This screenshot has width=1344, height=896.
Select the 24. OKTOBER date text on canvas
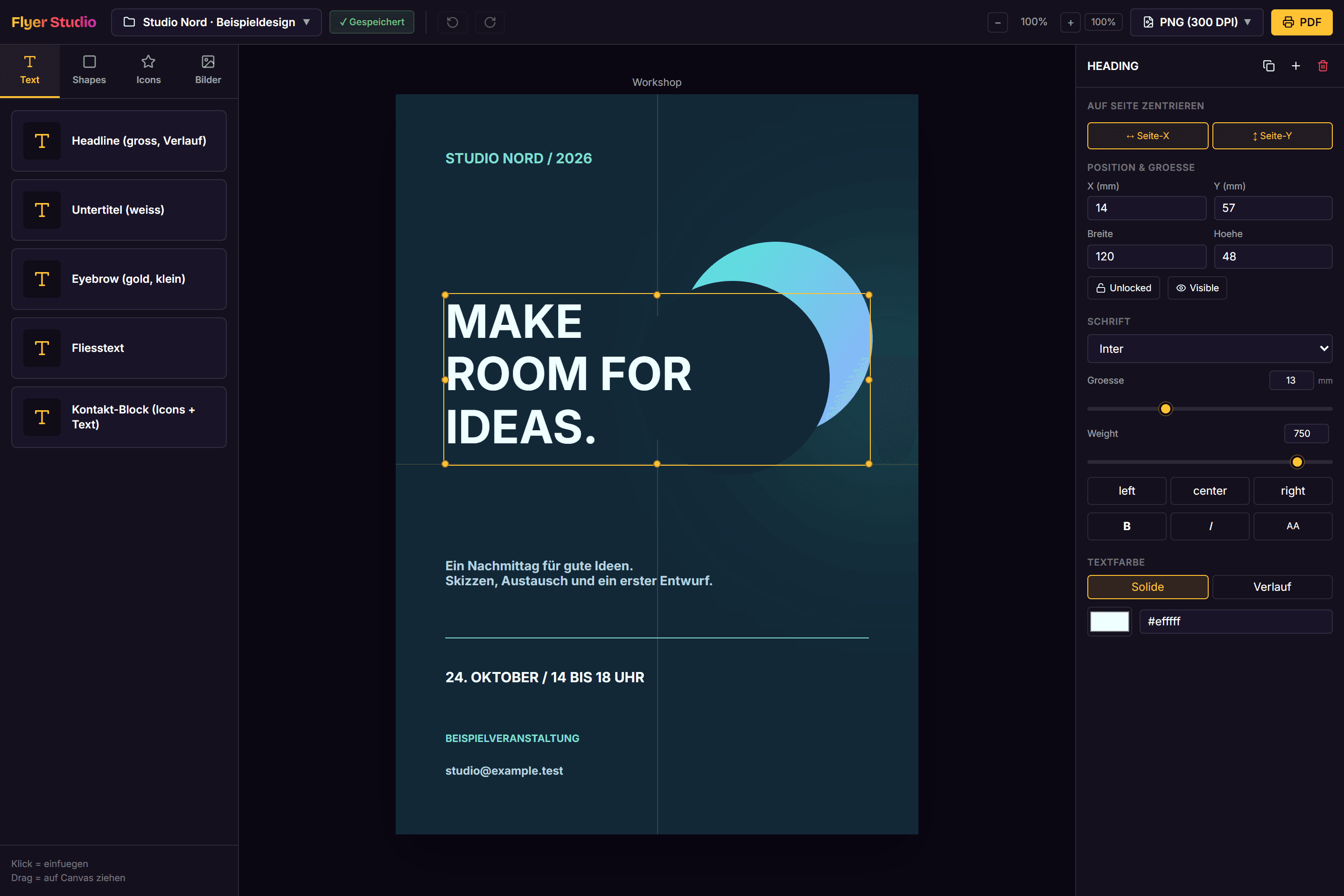(545, 677)
